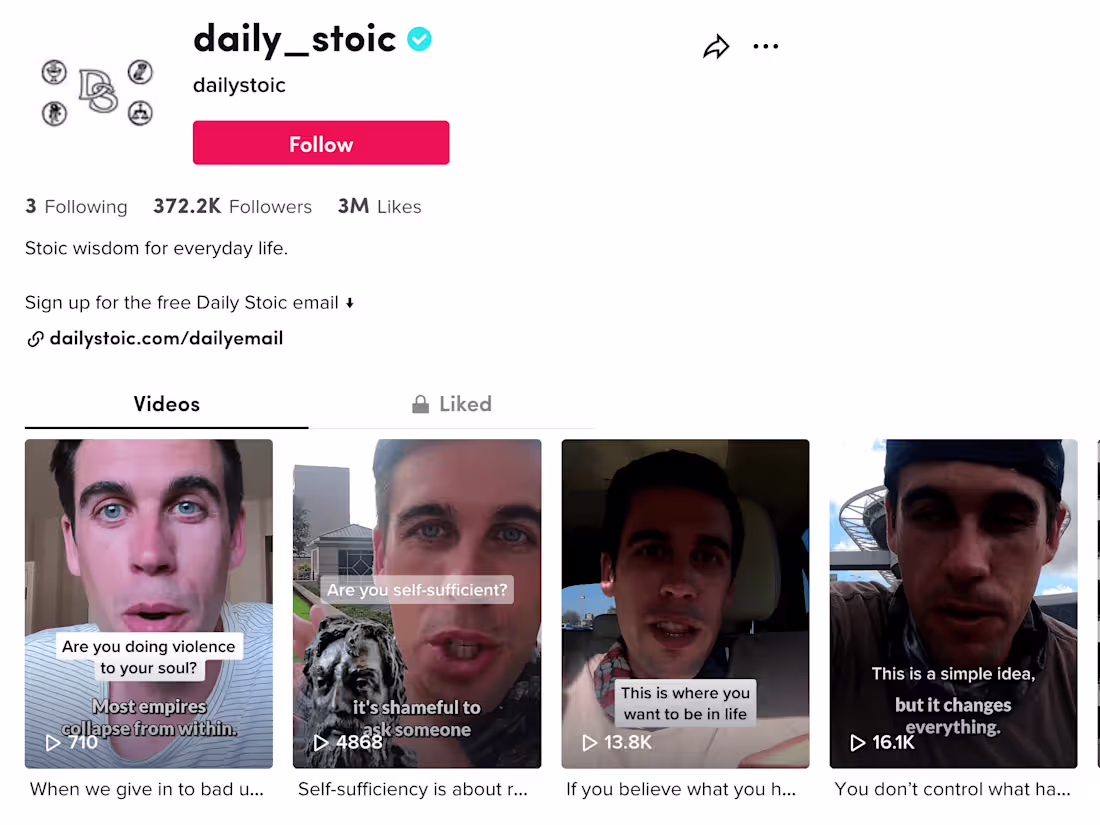Click the 3 Following count
The height and width of the screenshot is (825, 1100).
[x=76, y=206]
